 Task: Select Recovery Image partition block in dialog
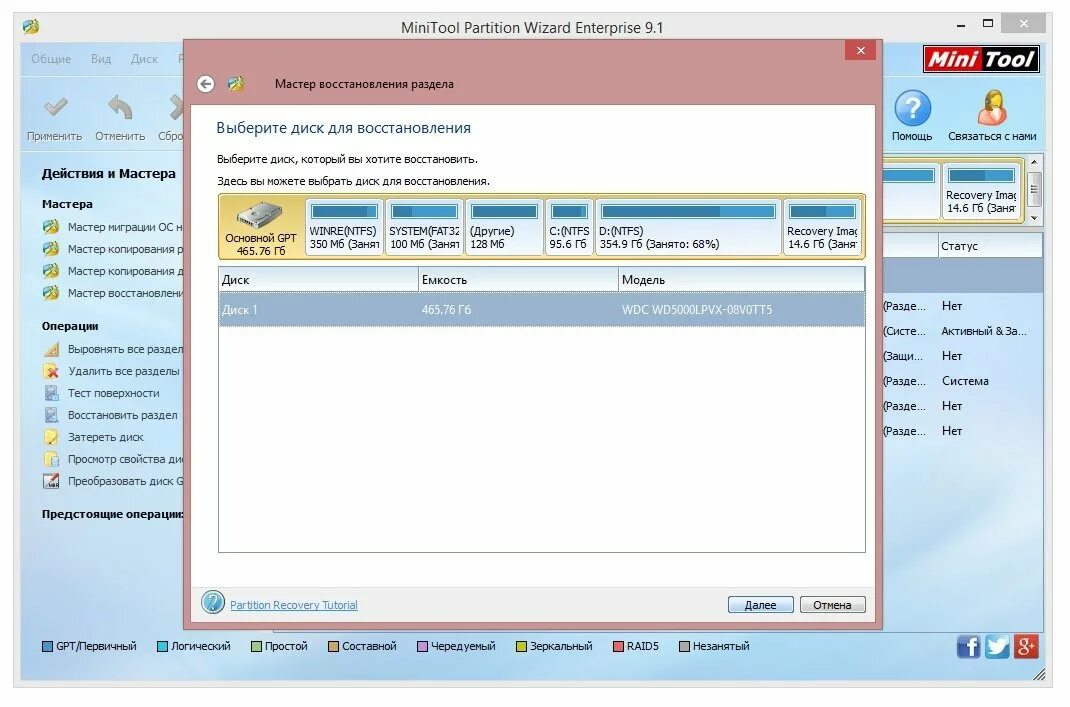[822, 227]
